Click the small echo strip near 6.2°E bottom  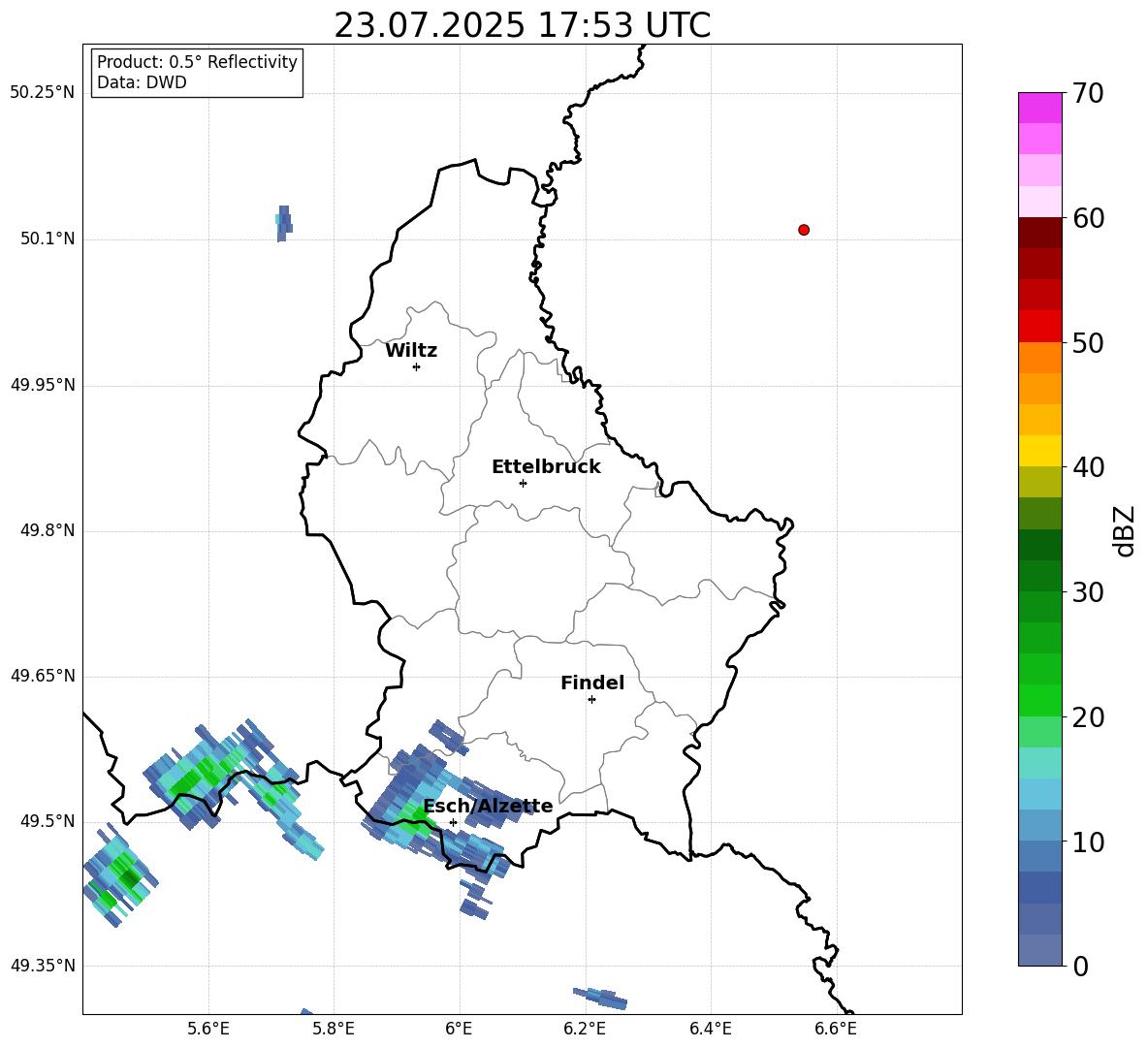[x=600, y=998]
